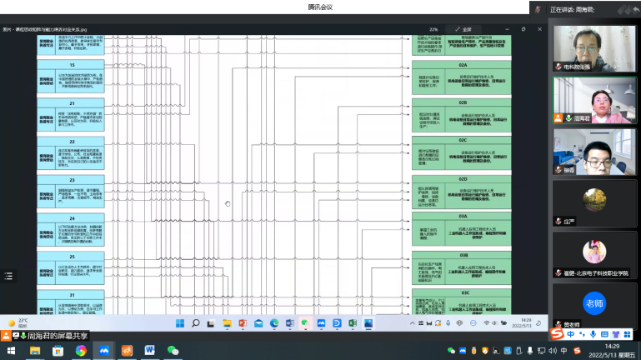Toggle system volume speaker icon in tray
This screenshot has height=360, width=641.
click(x=553, y=351)
